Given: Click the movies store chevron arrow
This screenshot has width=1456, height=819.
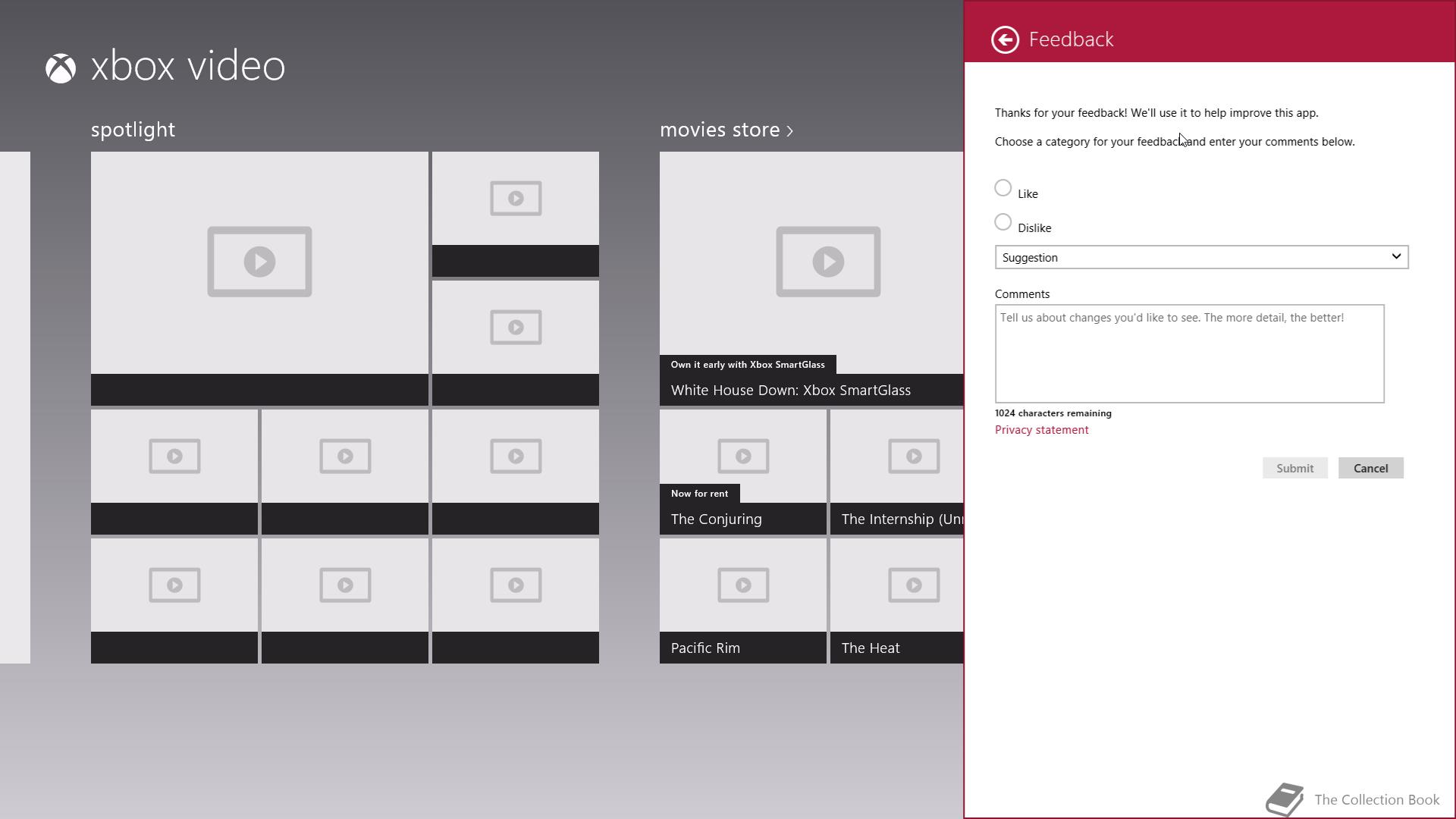Looking at the screenshot, I should 789,131.
